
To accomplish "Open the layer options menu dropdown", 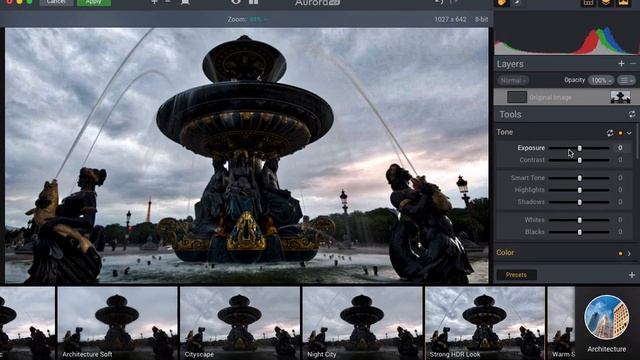I will (626, 80).
